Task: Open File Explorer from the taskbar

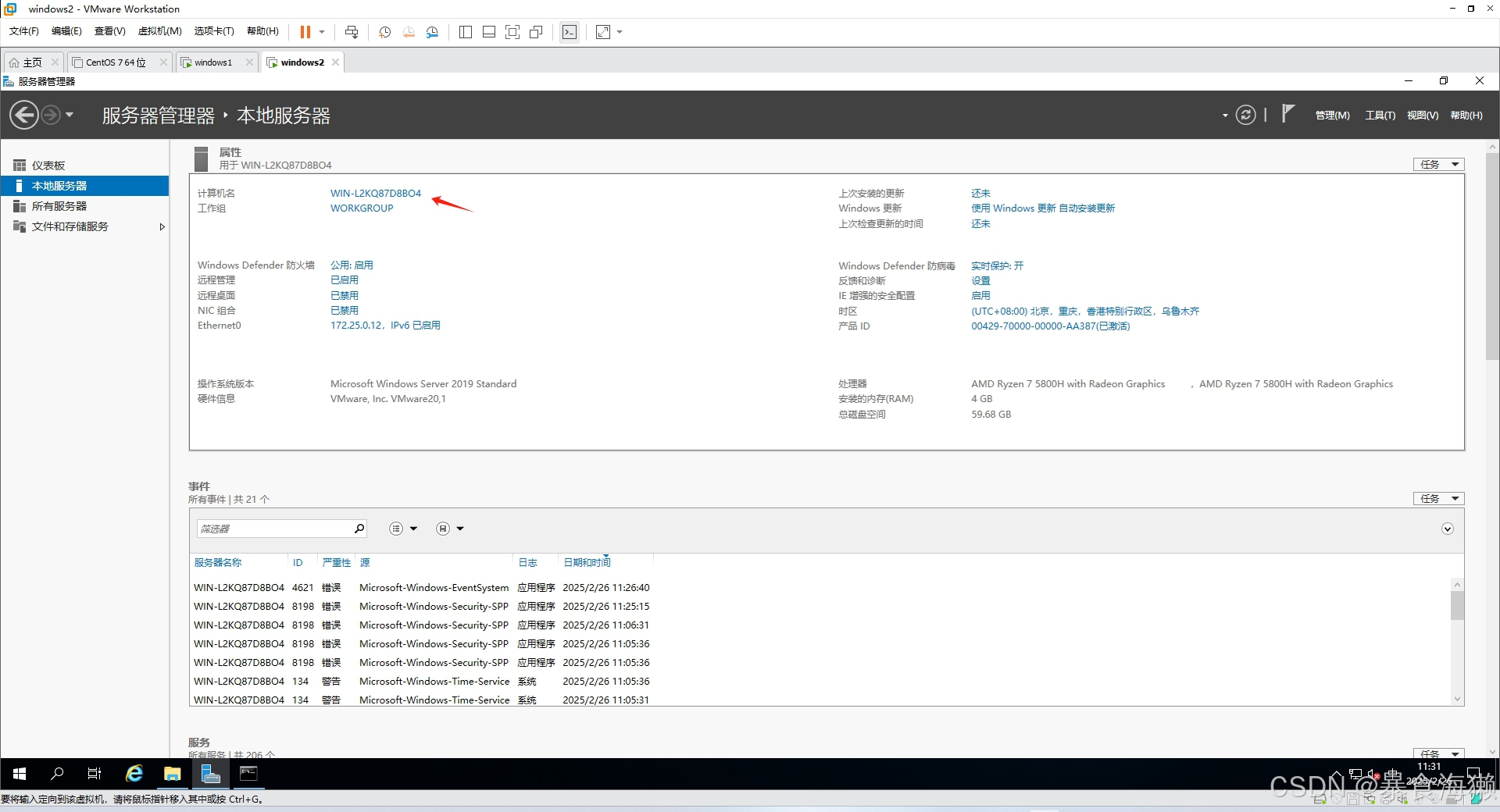Action: pyautogui.click(x=172, y=774)
